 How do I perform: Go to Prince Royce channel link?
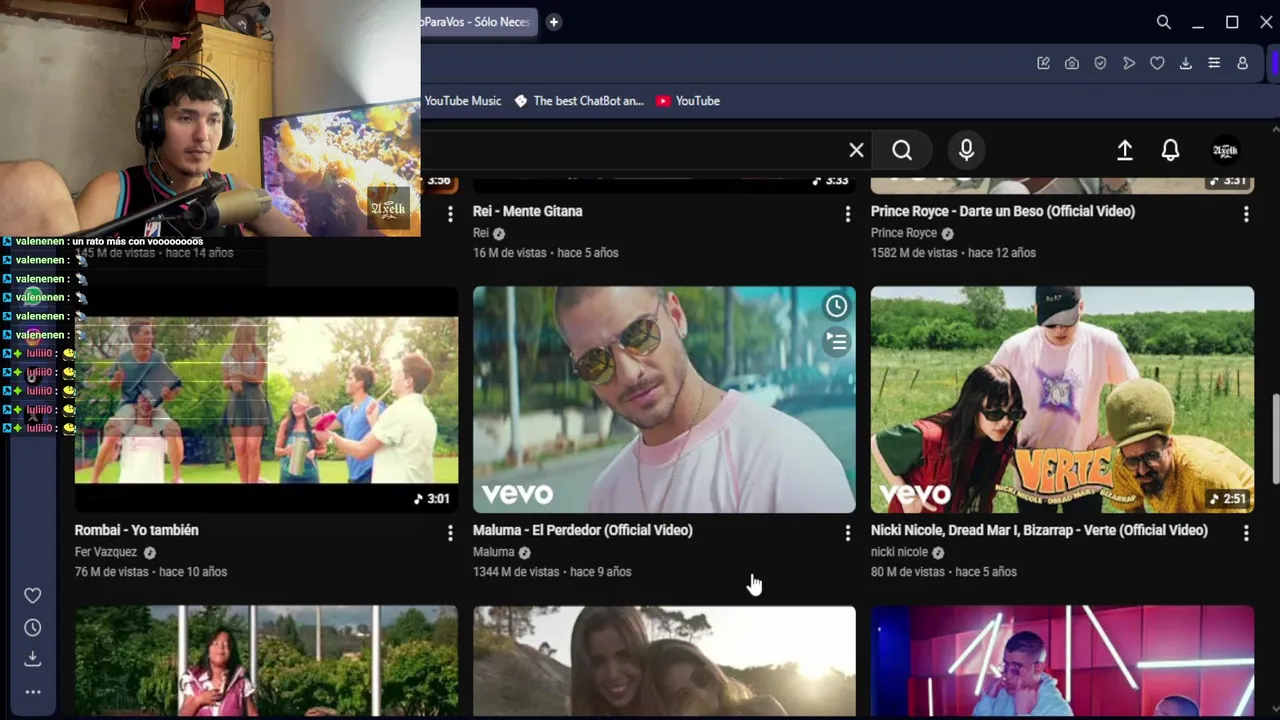point(904,233)
